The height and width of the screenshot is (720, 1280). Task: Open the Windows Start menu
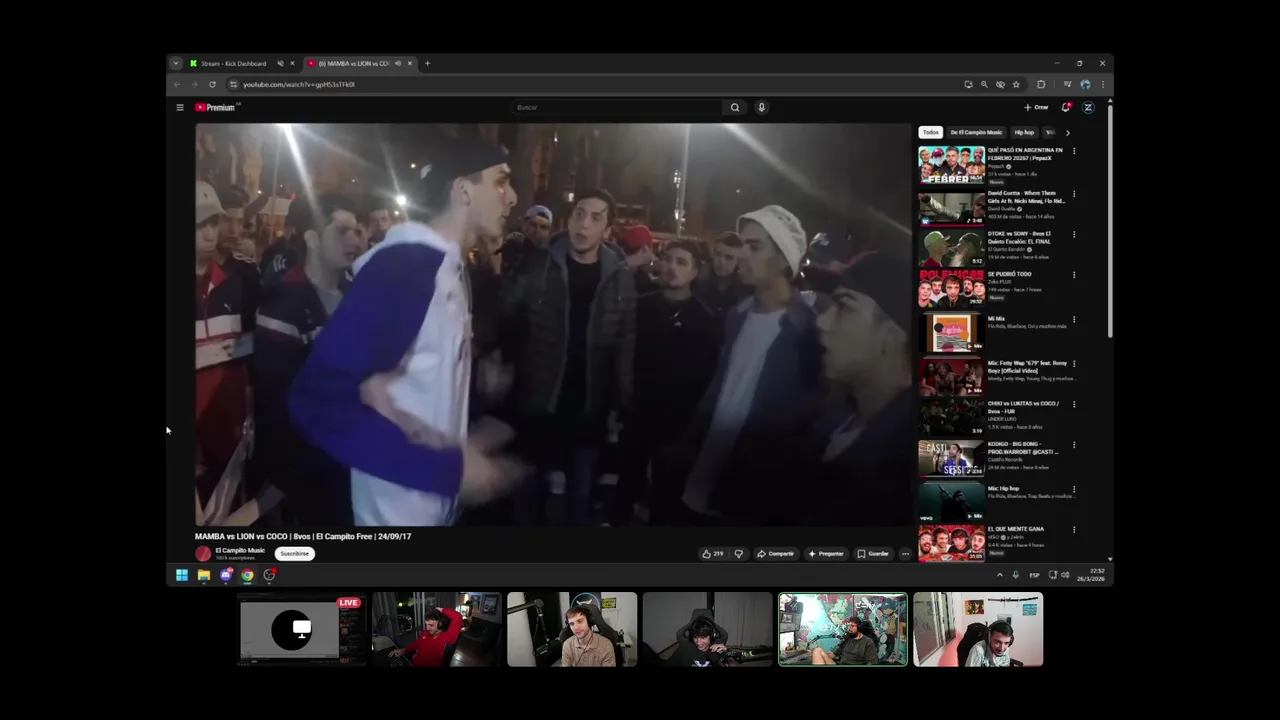pyautogui.click(x=182, y=575)
